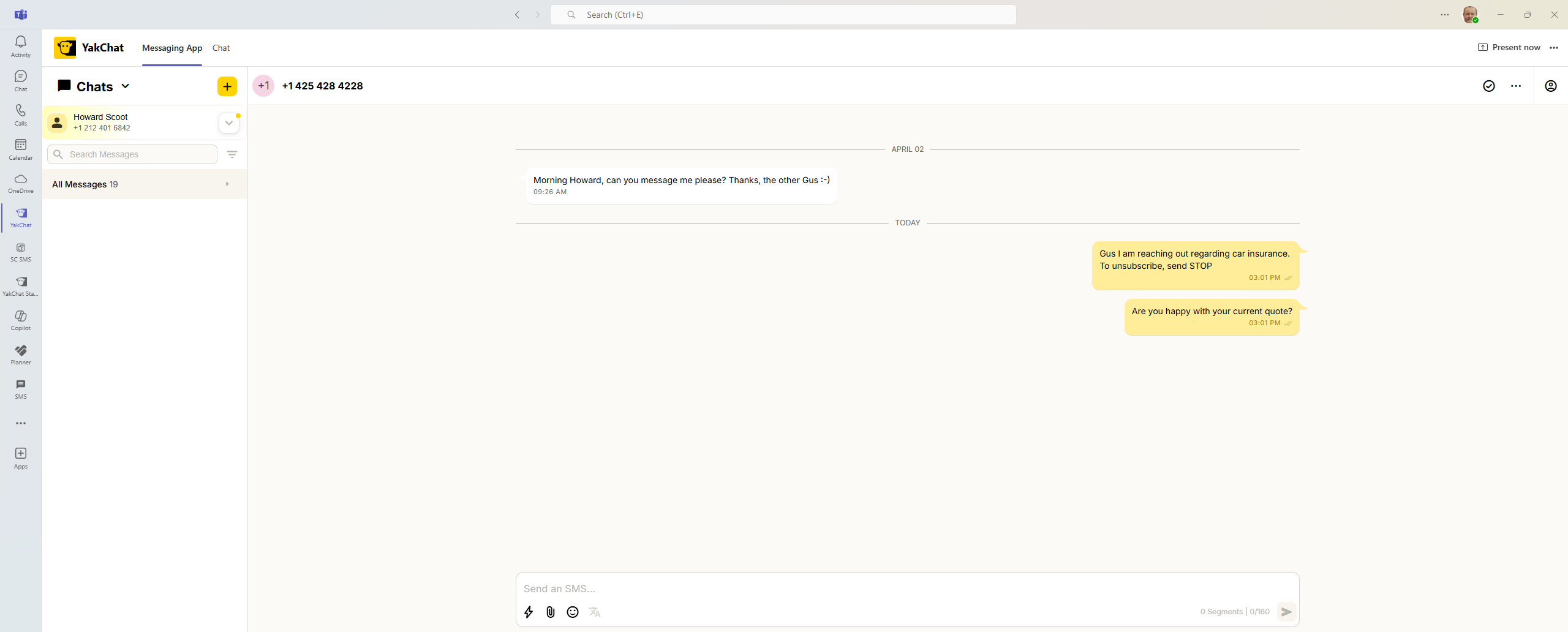Click the translate message icon
1568x632 pixels.
coord(595,612)
